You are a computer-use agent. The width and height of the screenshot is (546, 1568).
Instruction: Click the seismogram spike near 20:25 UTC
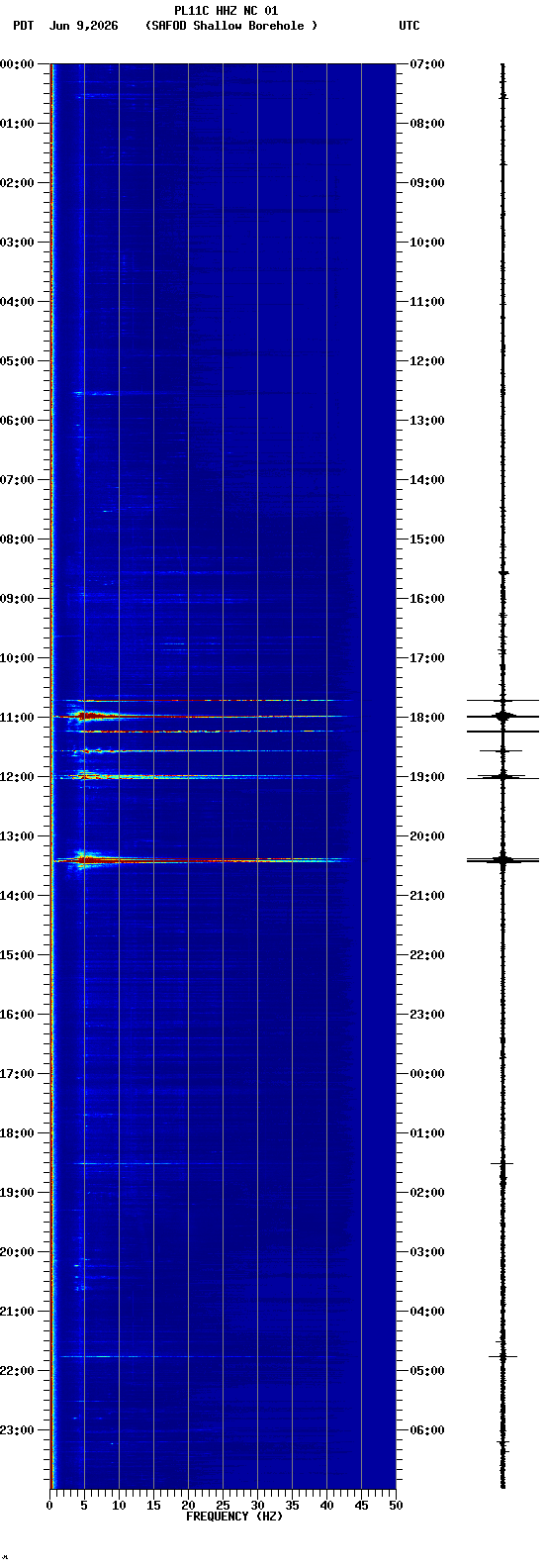(x=503, y=860)
